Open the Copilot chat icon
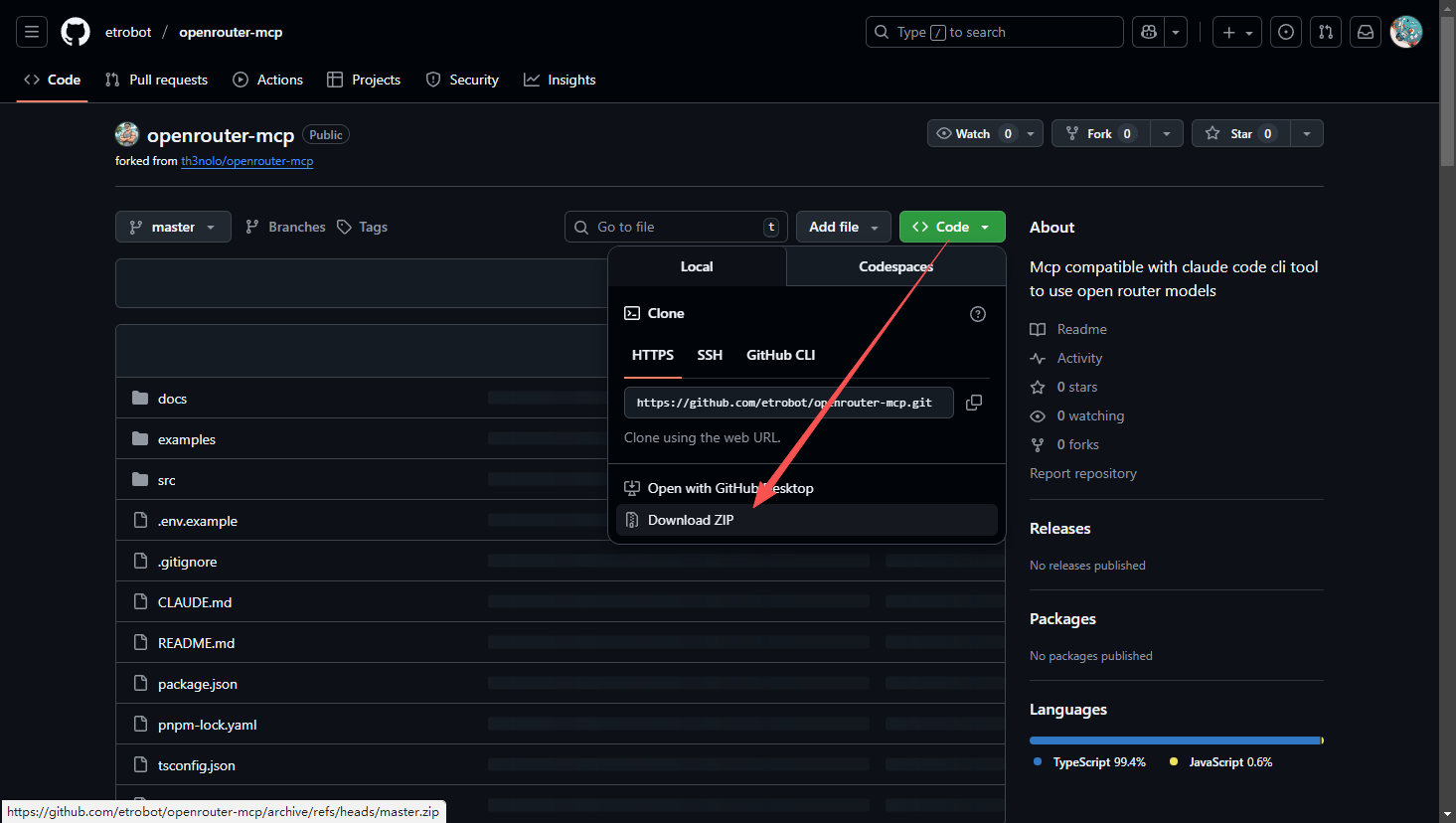The width and height of the screenshot is (1456, 823). pos(1149,32)
